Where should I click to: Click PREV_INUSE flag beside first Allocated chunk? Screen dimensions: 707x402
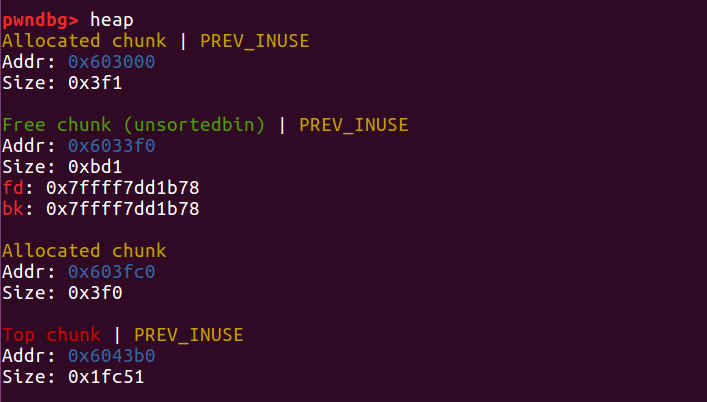coord(255,41)
